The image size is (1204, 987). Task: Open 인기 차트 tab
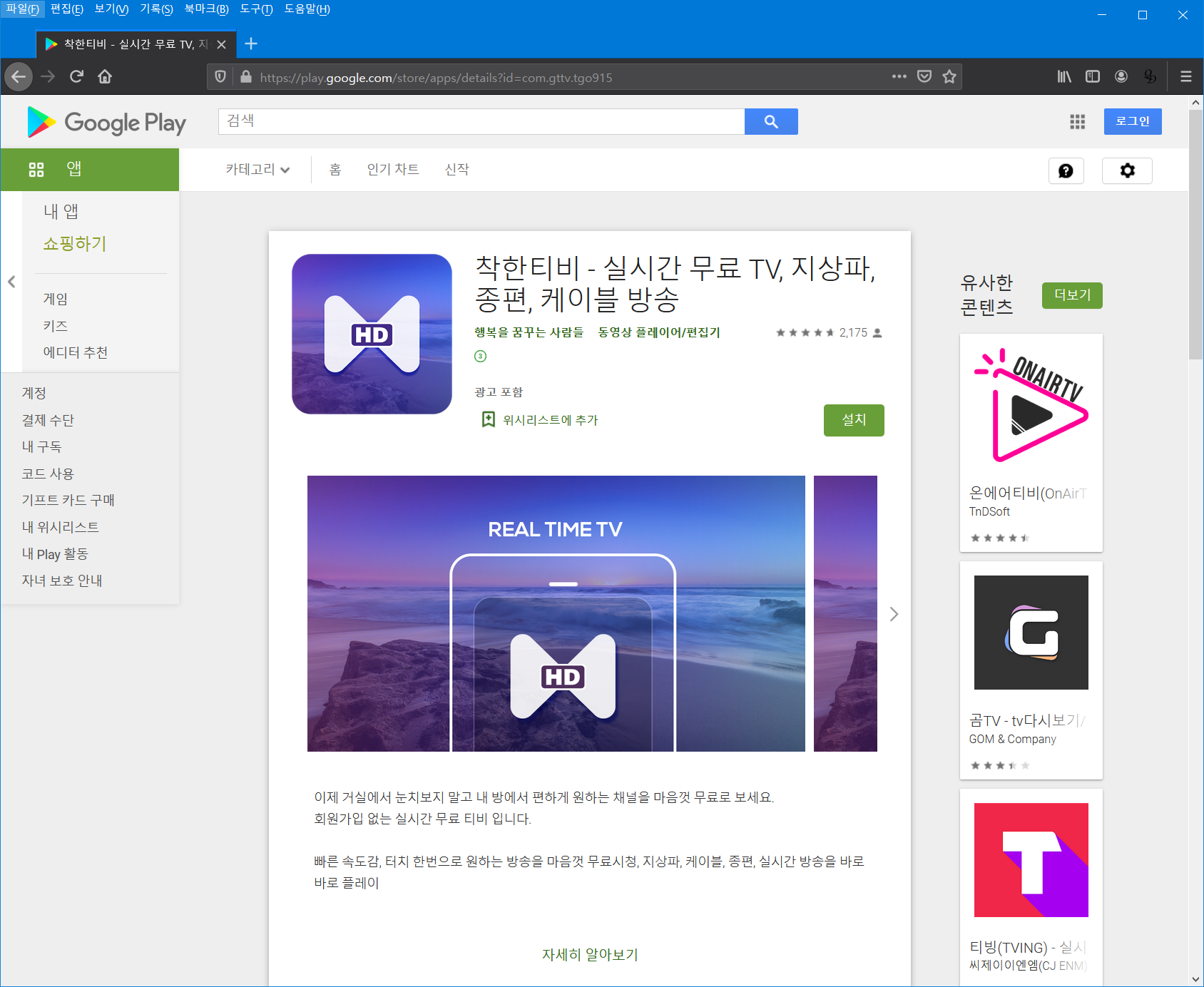click(393, 169)
